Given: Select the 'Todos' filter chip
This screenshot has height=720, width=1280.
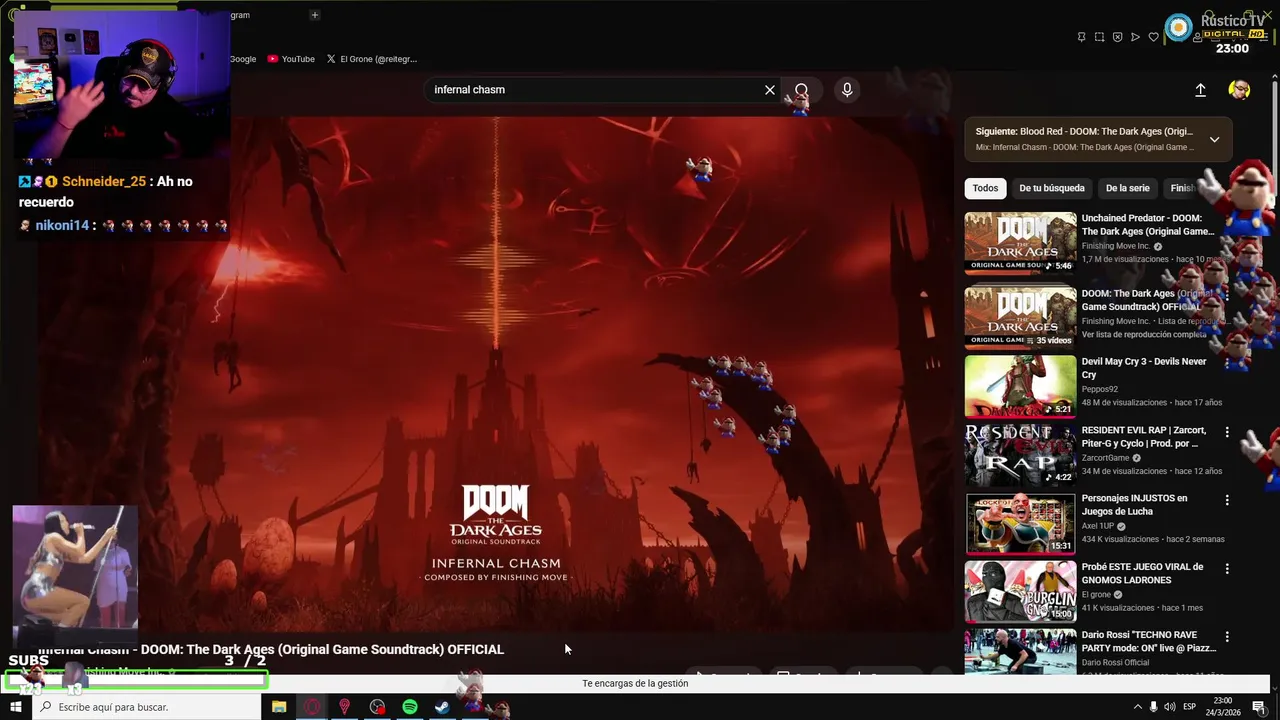Looking at the screenshot, I should [985, 188].
